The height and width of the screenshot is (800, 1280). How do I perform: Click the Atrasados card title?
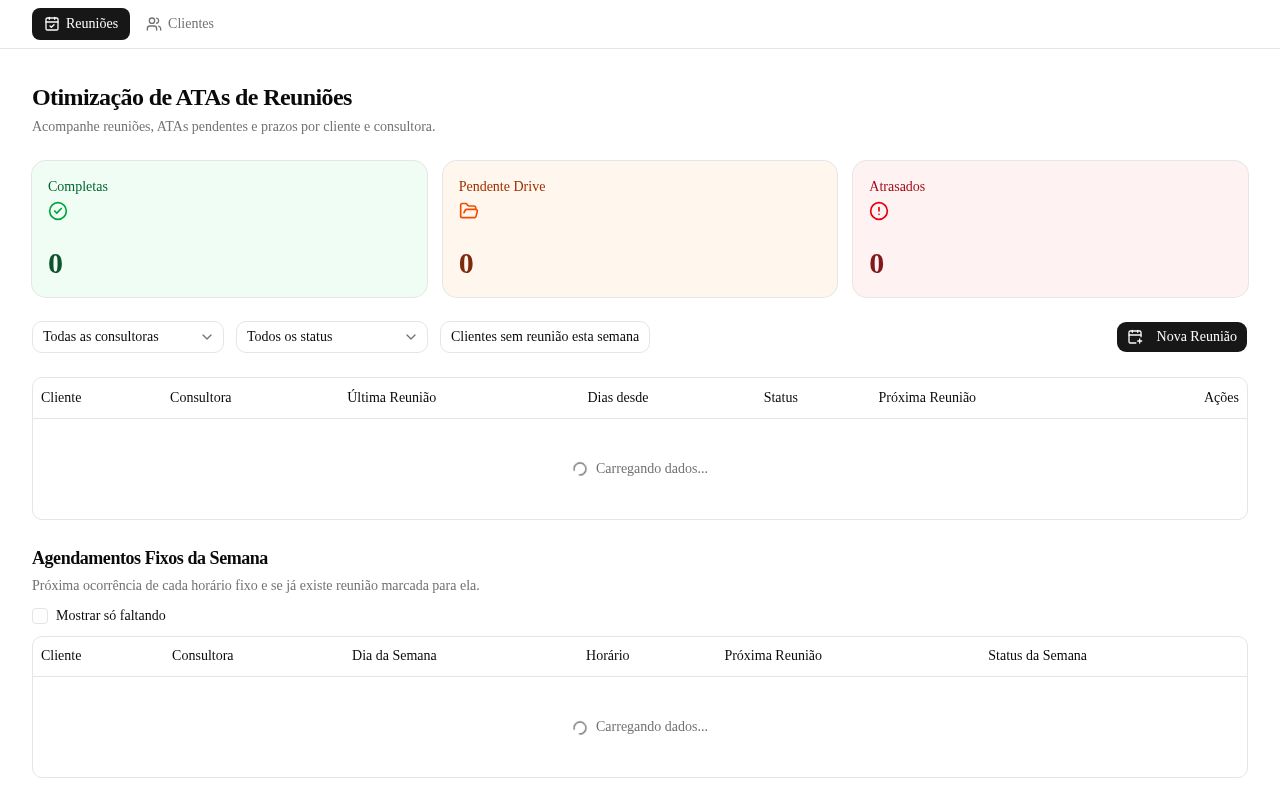click(x=897, y=187)
